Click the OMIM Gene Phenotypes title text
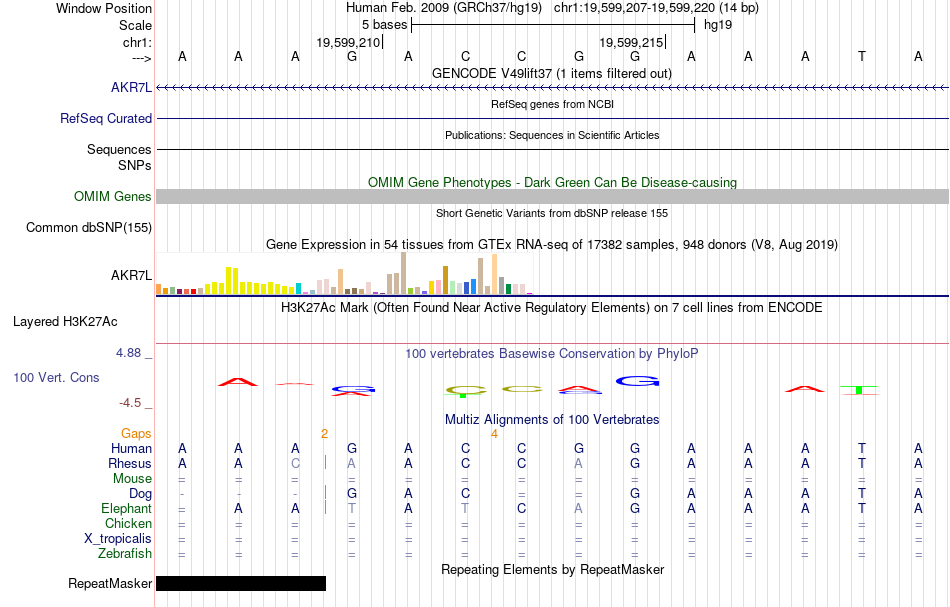950x607 pixels. click(x=552, y=182)
